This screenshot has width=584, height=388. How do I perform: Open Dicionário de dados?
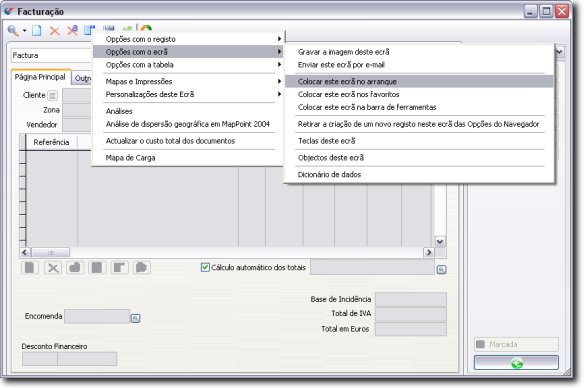(419, 174)
